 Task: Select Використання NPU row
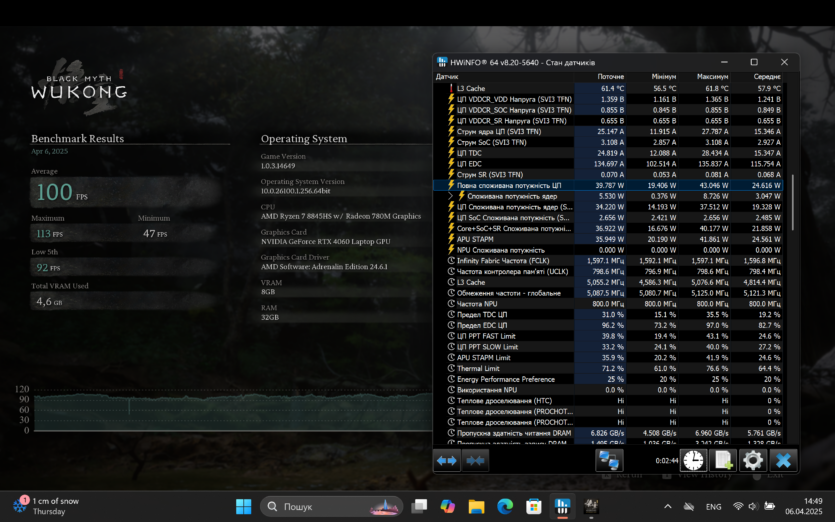coord(608,390)
